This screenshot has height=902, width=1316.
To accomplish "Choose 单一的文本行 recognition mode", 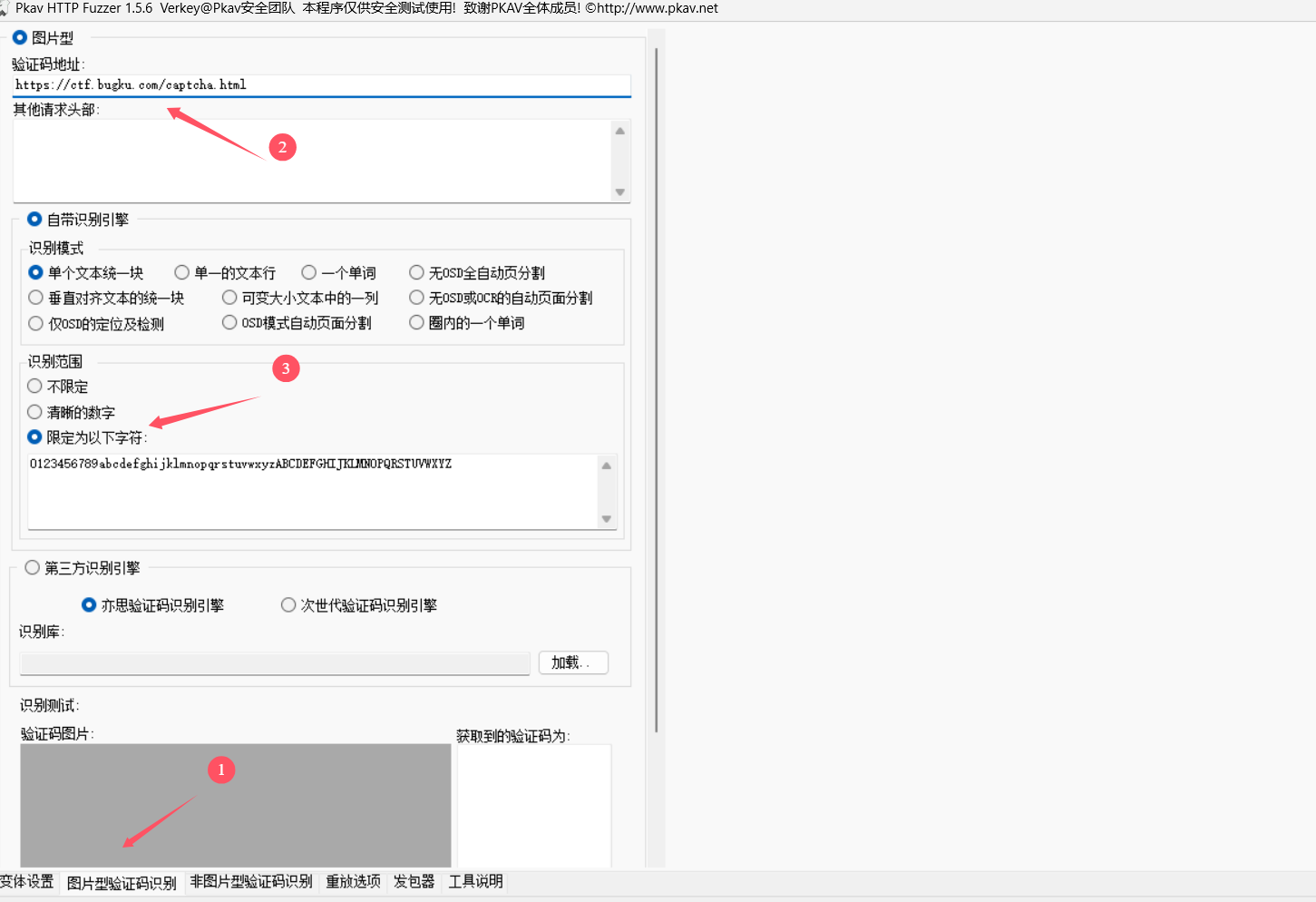I will tap(182, 272).
